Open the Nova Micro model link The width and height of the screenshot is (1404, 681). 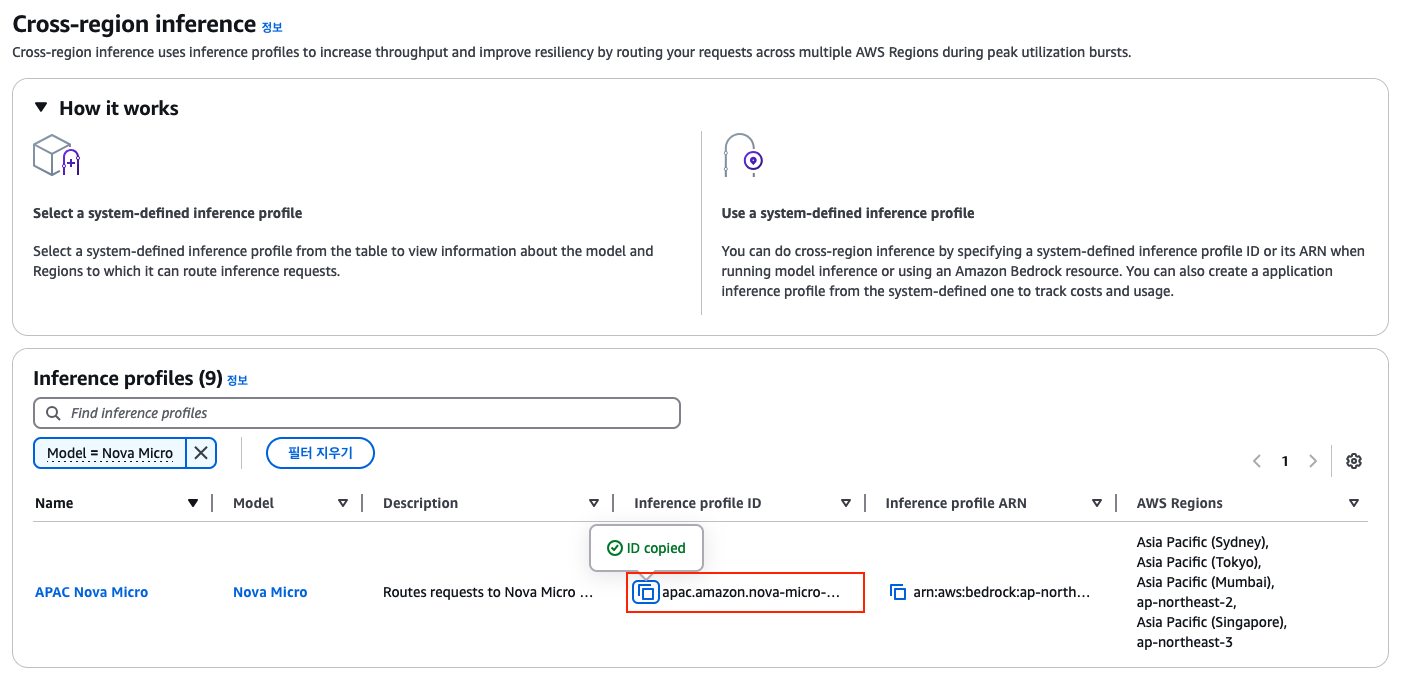pos(270,592)
